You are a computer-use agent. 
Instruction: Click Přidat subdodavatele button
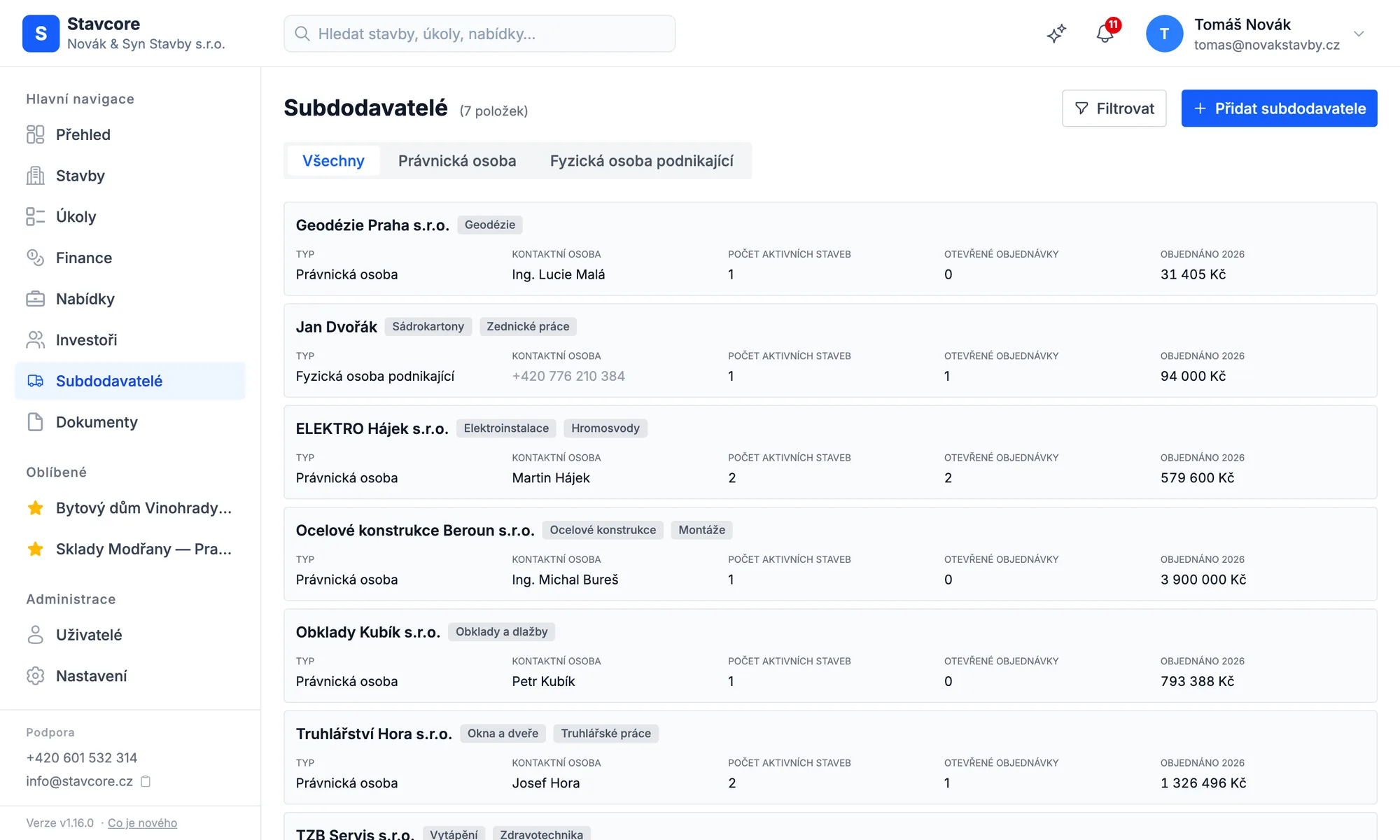(1279, 108)
